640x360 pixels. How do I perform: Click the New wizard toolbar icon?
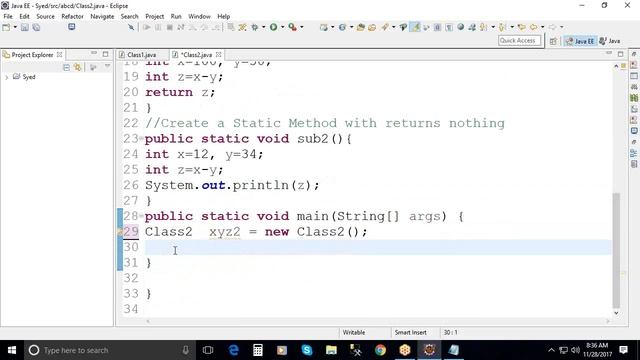[6, 27]
